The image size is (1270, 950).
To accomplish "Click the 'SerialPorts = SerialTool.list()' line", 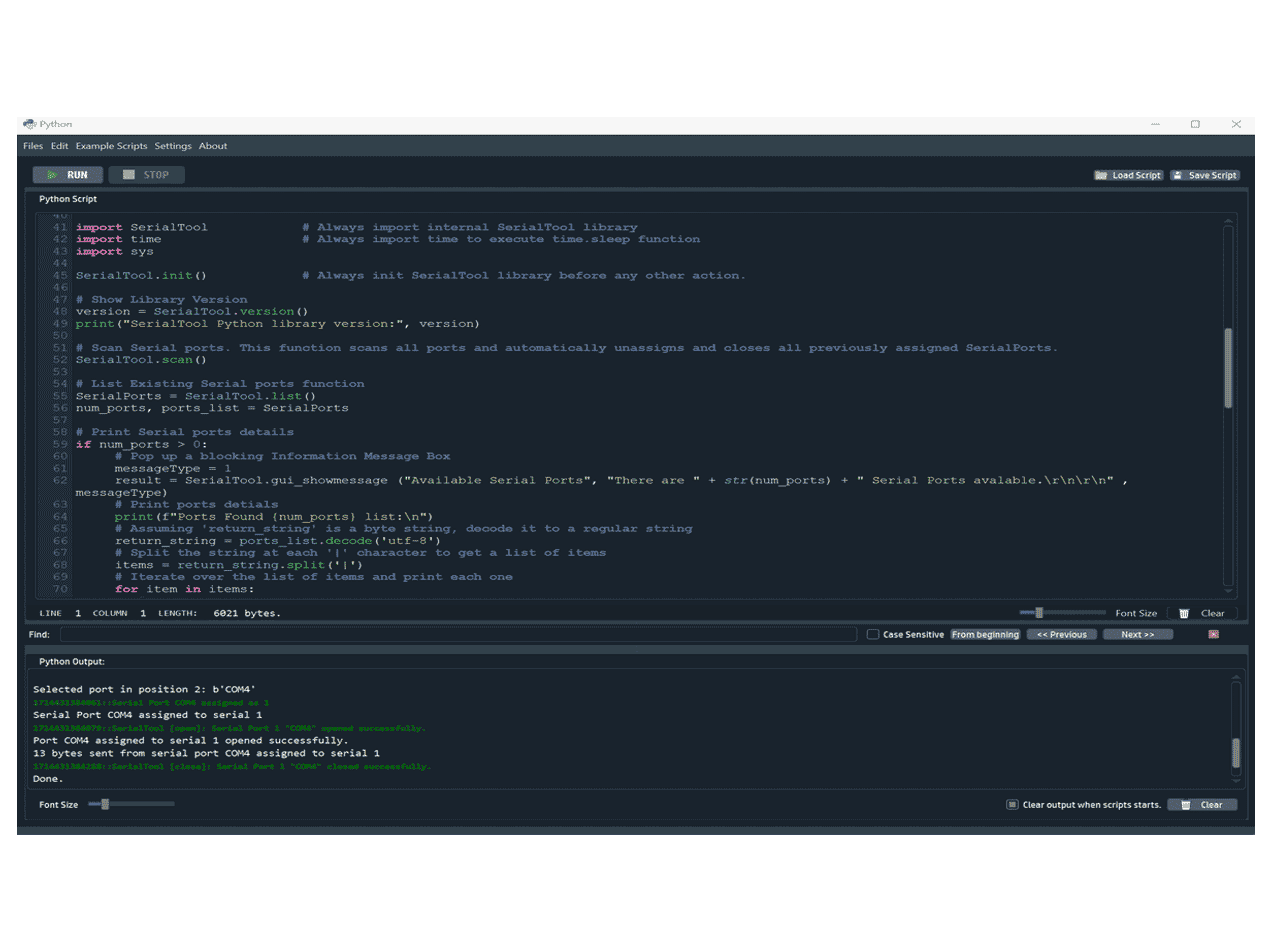I will [x=196, y=396].
